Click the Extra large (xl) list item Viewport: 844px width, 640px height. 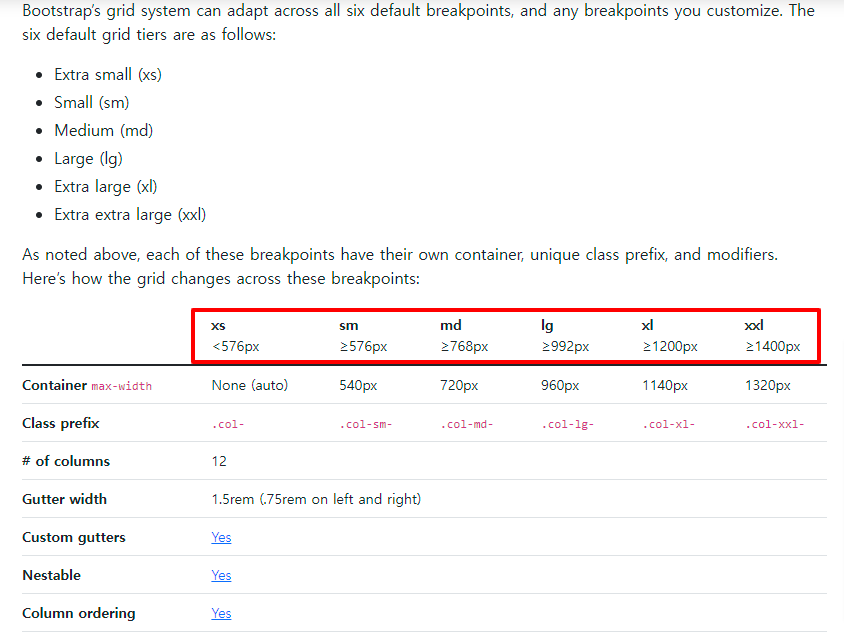pos(106,186)
